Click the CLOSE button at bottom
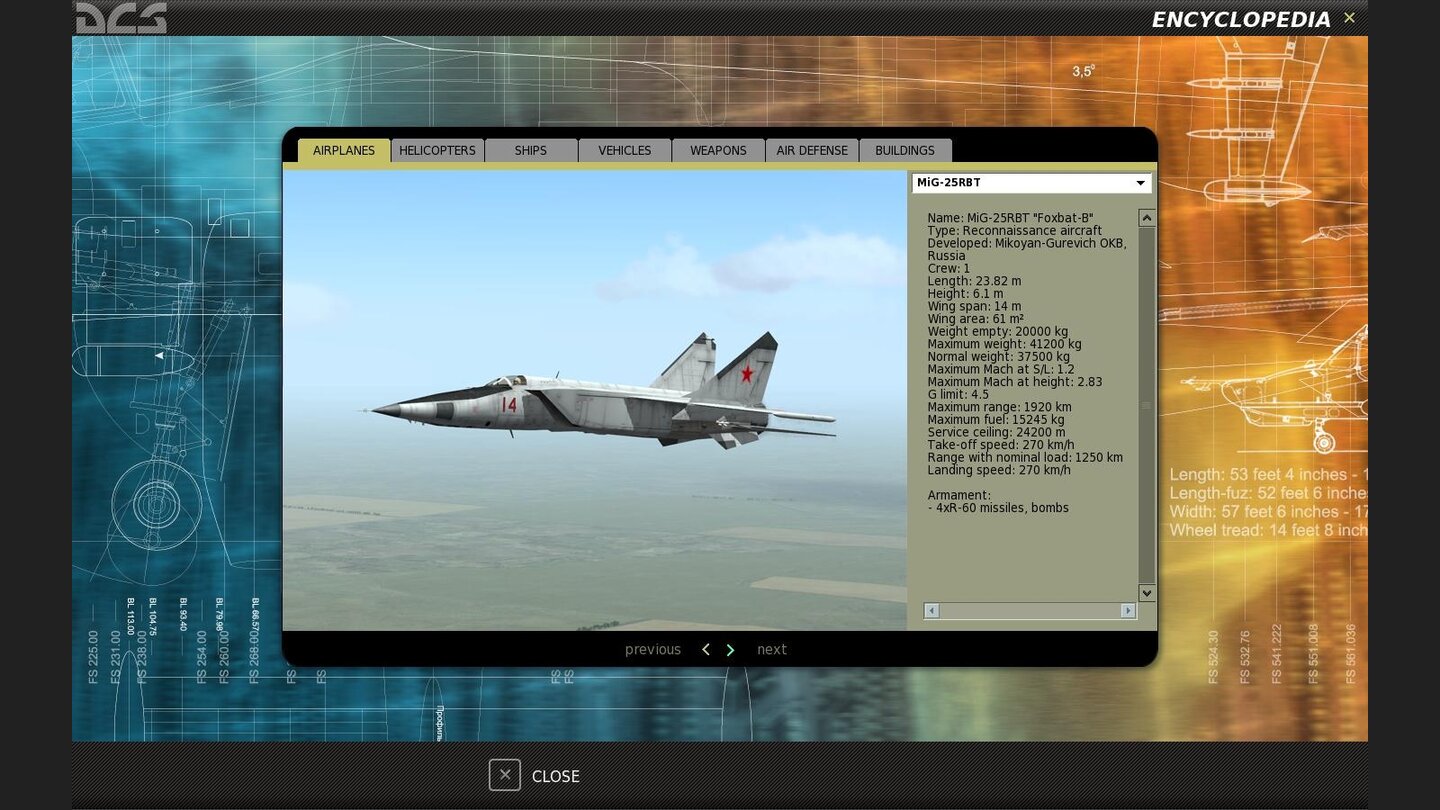 tap(534, 776)
